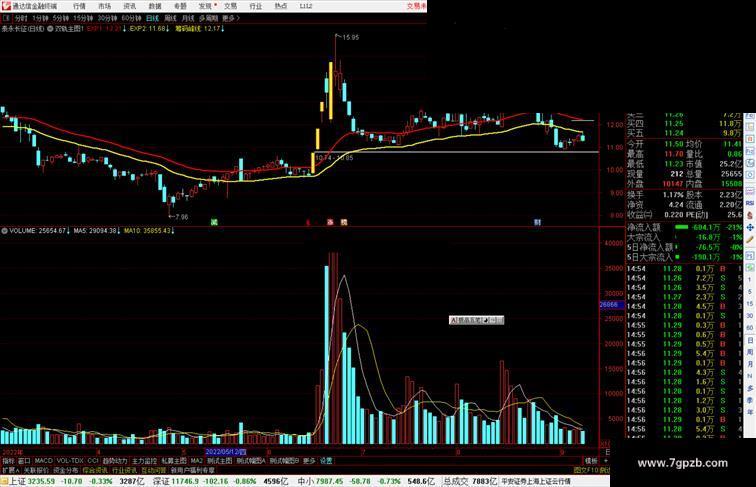The width and height of the screenshot is (756, 487).
Task: Open the 关联报价 tab
Action: tap(36, 470)
